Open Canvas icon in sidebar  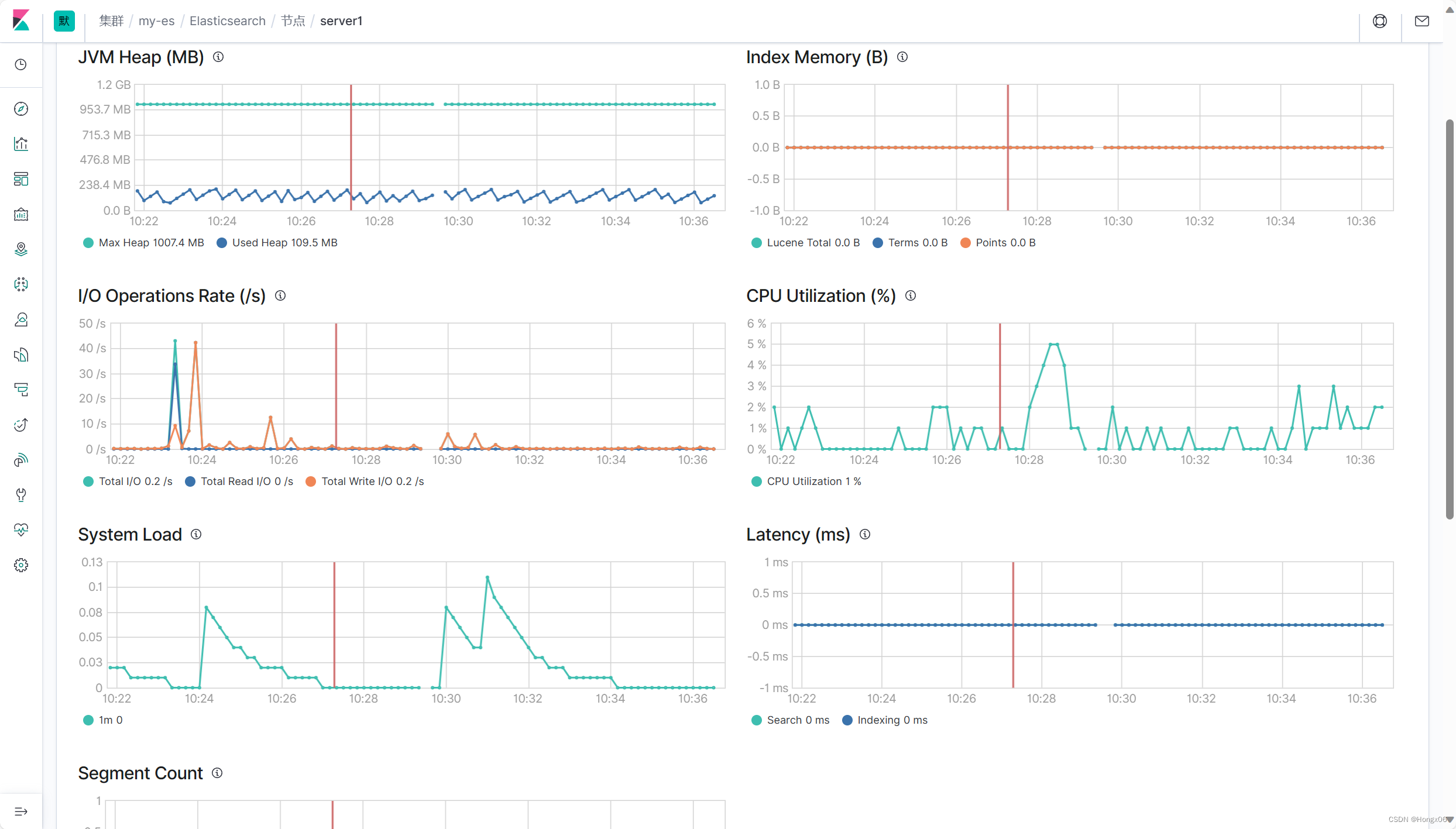(21, 214)
